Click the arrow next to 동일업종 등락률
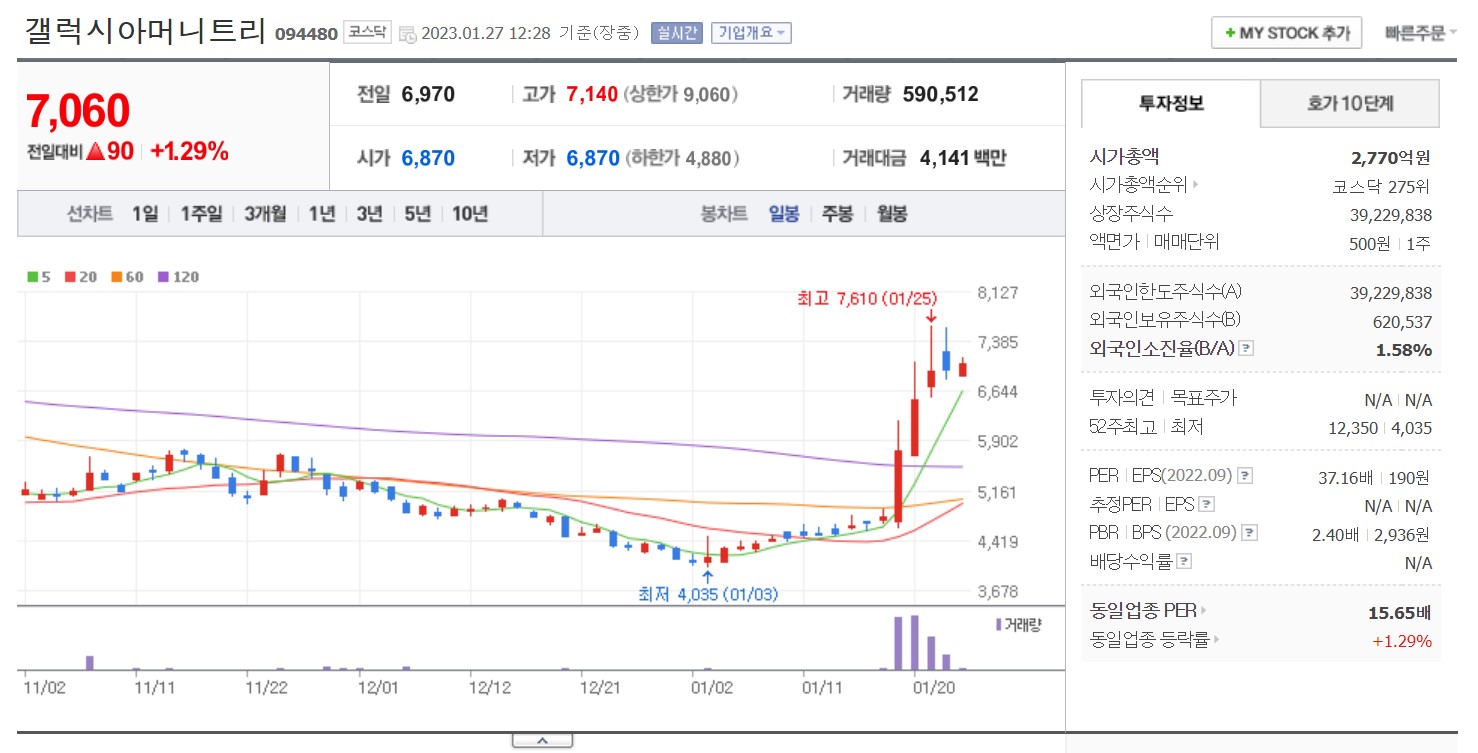Image resolution: width=1478 pixels, height=753 pixels. (x=1217, y=638)
